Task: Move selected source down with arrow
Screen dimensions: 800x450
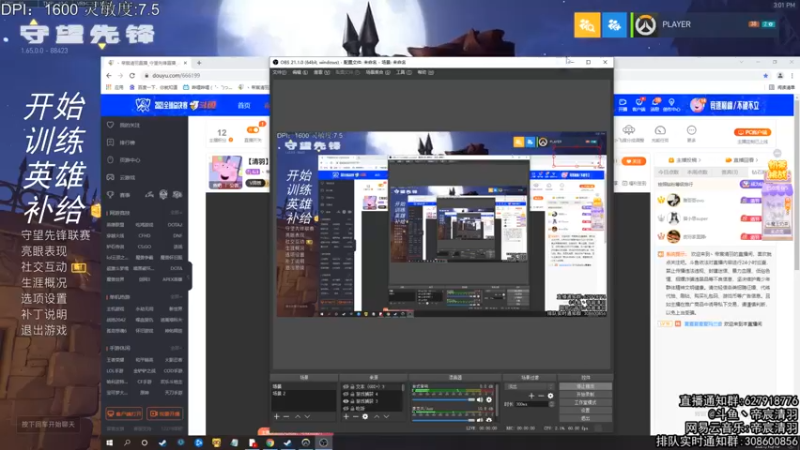Action: coord(386,416)
